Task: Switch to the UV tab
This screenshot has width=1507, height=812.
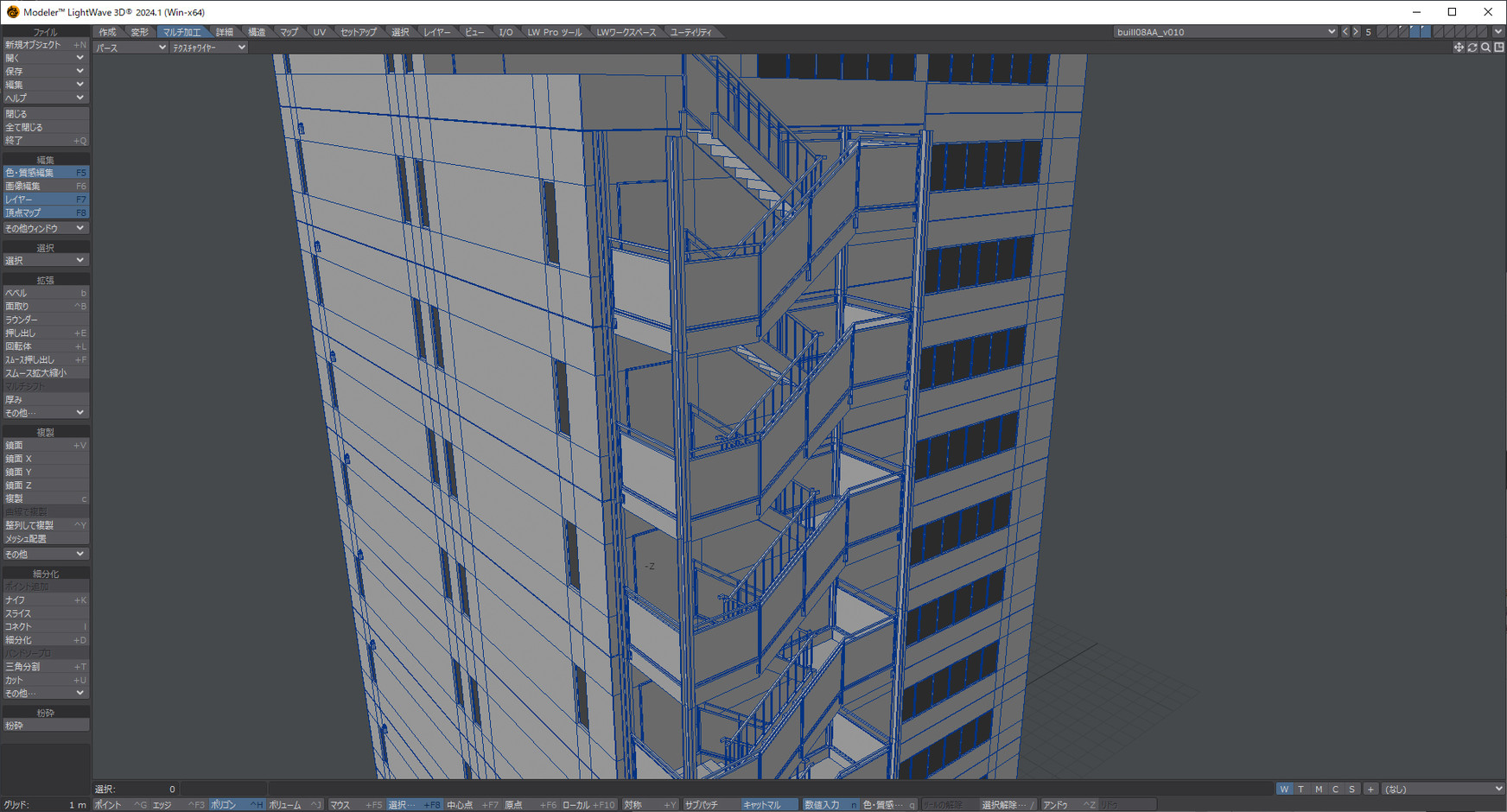Action: (320, 32)
